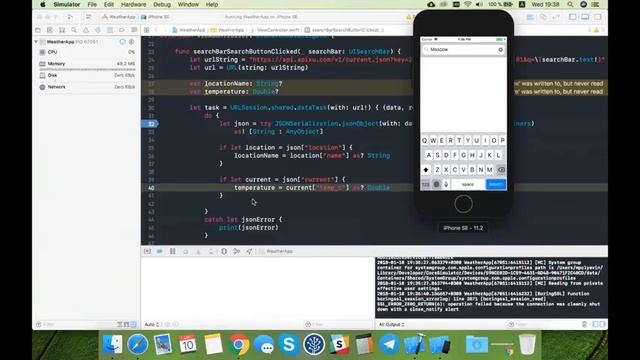Click the Spotlight search icon in menu bar
Screen dimensions: 640x360
(570, 4)
